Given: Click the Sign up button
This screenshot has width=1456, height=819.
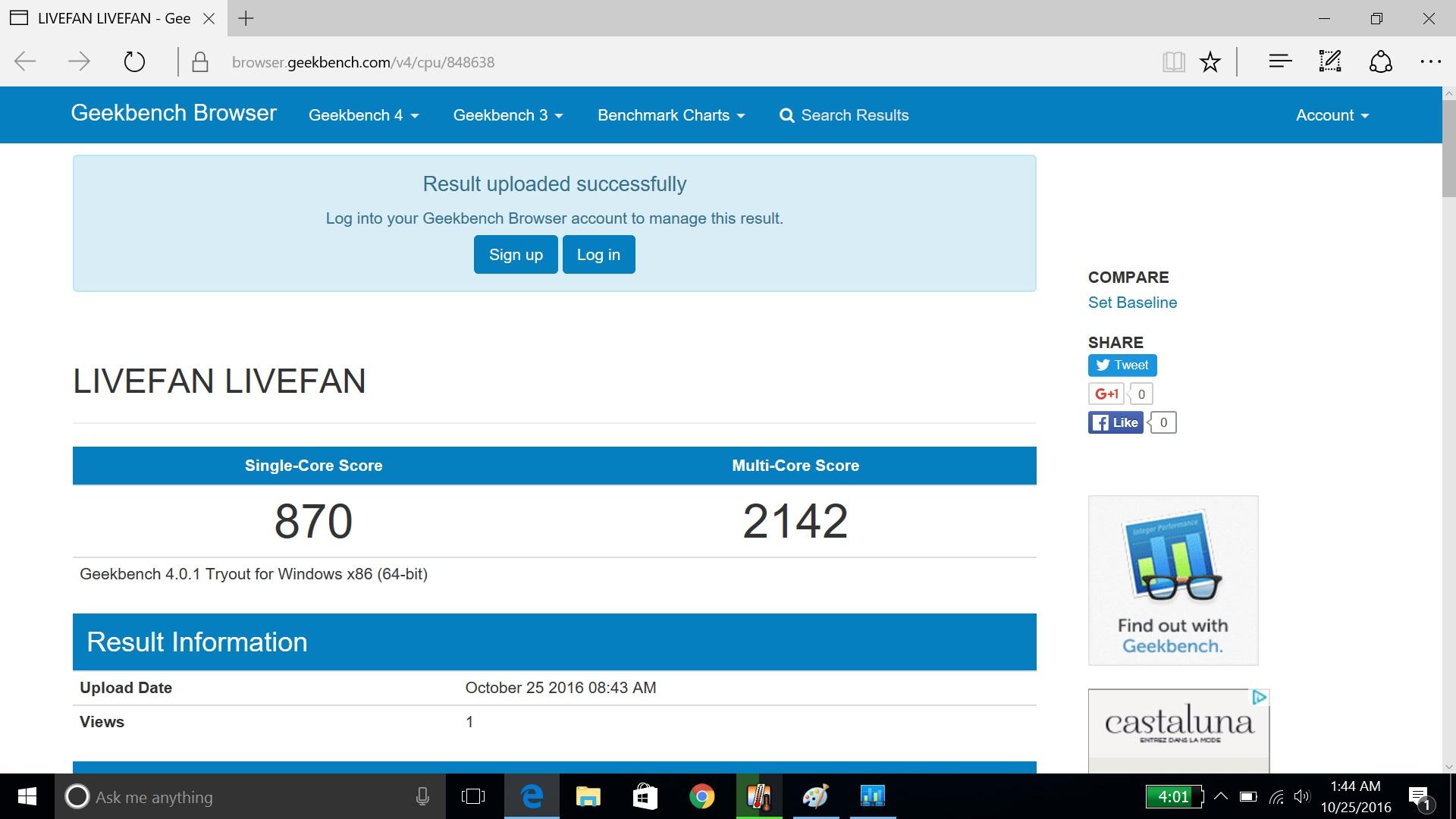Looking at the screenshot, I should (x=516, y=254).
